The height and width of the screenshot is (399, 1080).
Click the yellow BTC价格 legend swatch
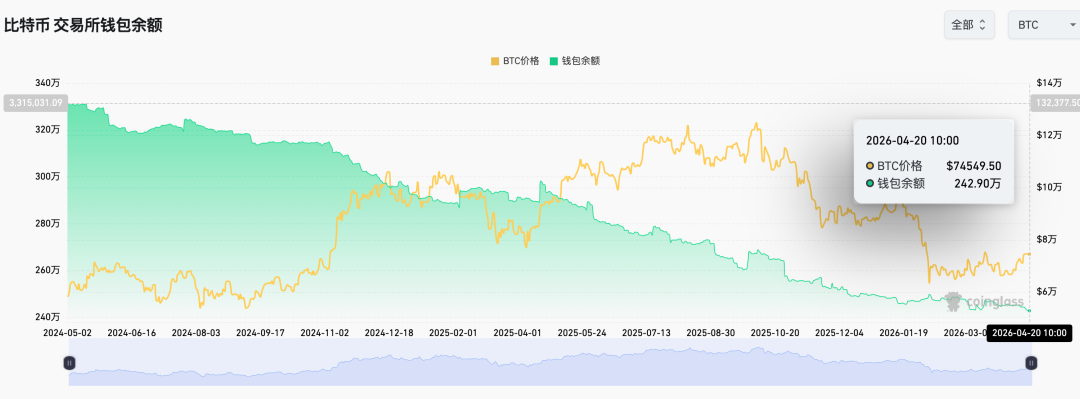pyautogui.click(x=495, y=61)
